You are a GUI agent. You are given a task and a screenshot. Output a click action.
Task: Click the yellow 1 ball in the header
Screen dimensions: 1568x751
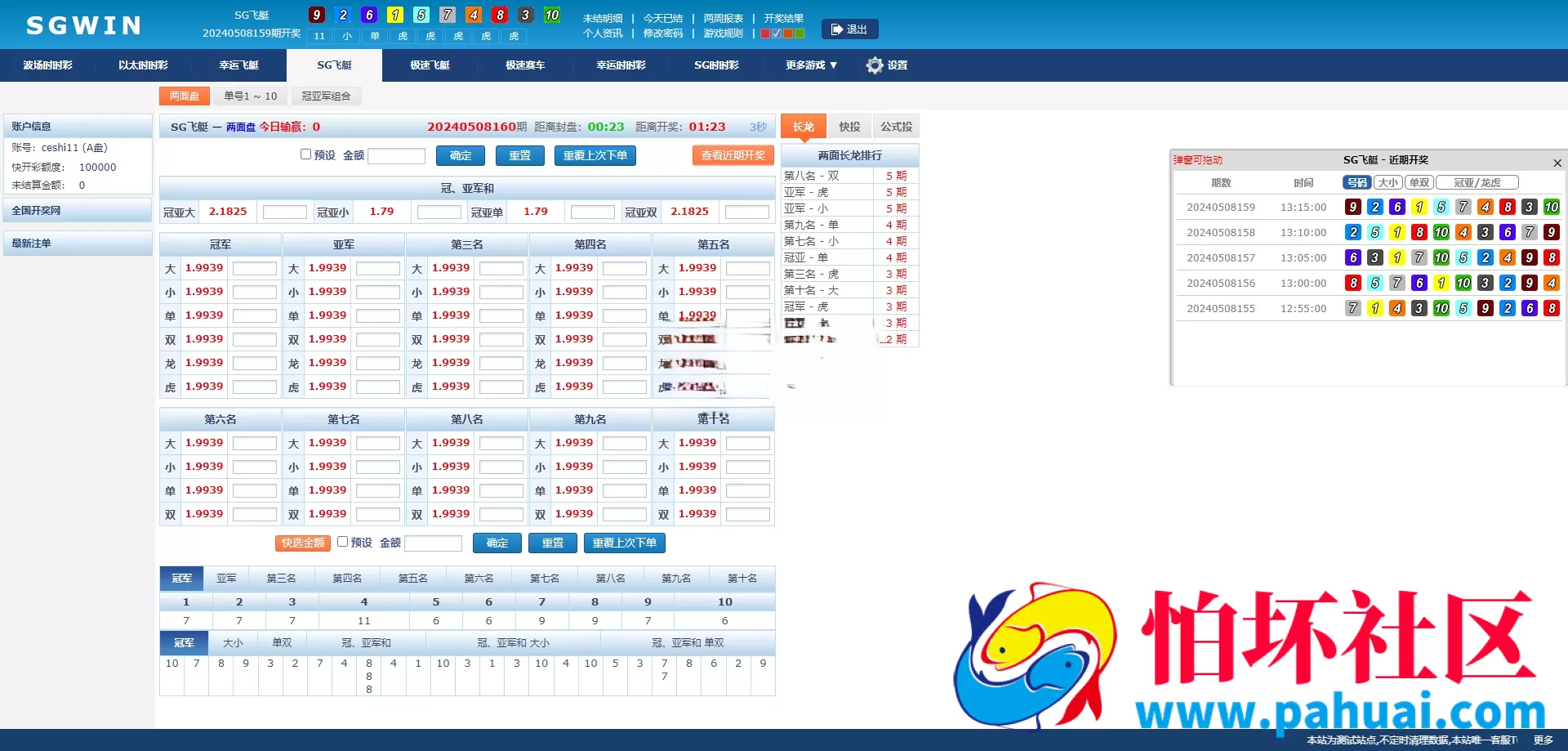[x=395, y=15]
